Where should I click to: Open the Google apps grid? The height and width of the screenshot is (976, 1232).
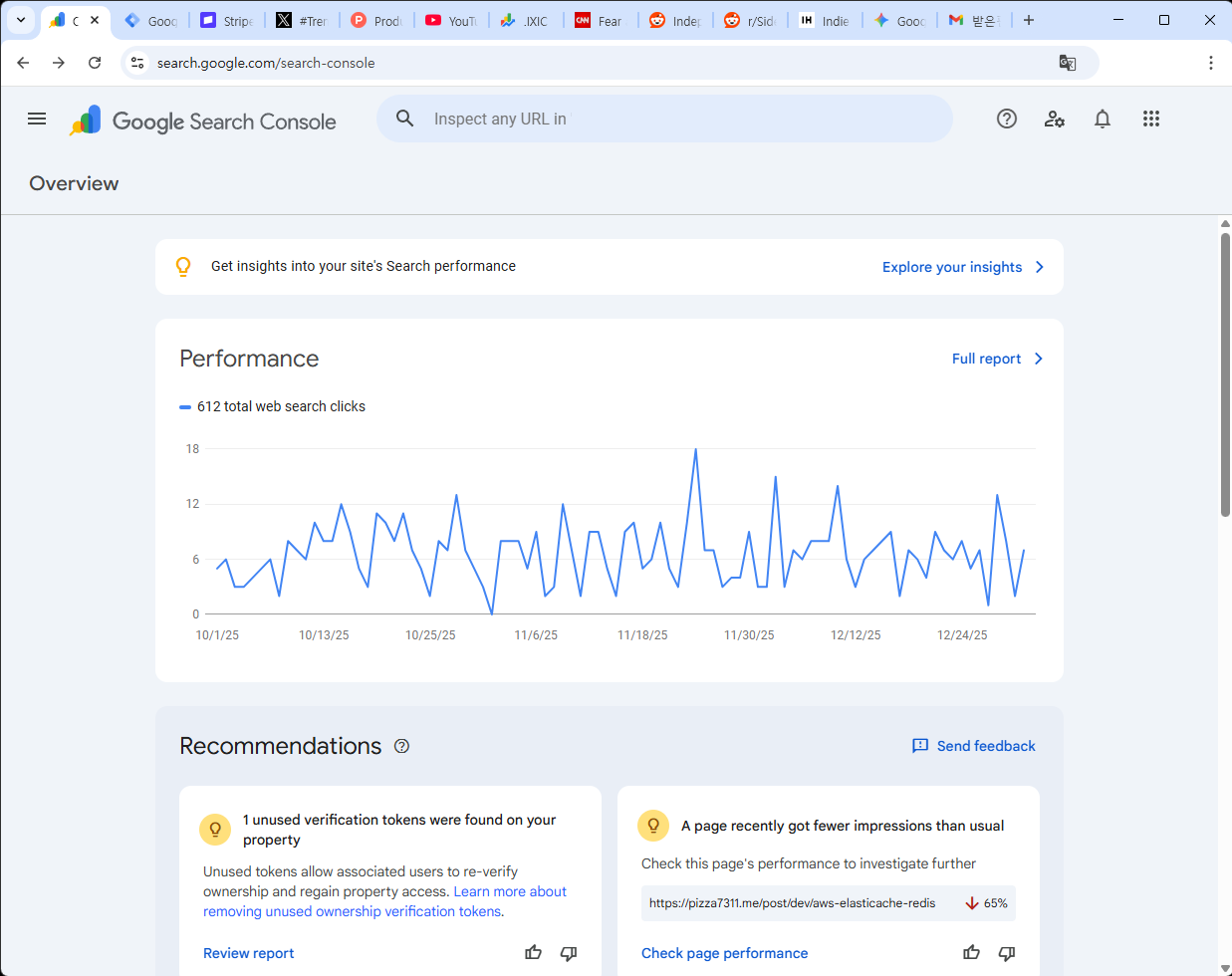pyautogui.click(x=1151, y=119)
